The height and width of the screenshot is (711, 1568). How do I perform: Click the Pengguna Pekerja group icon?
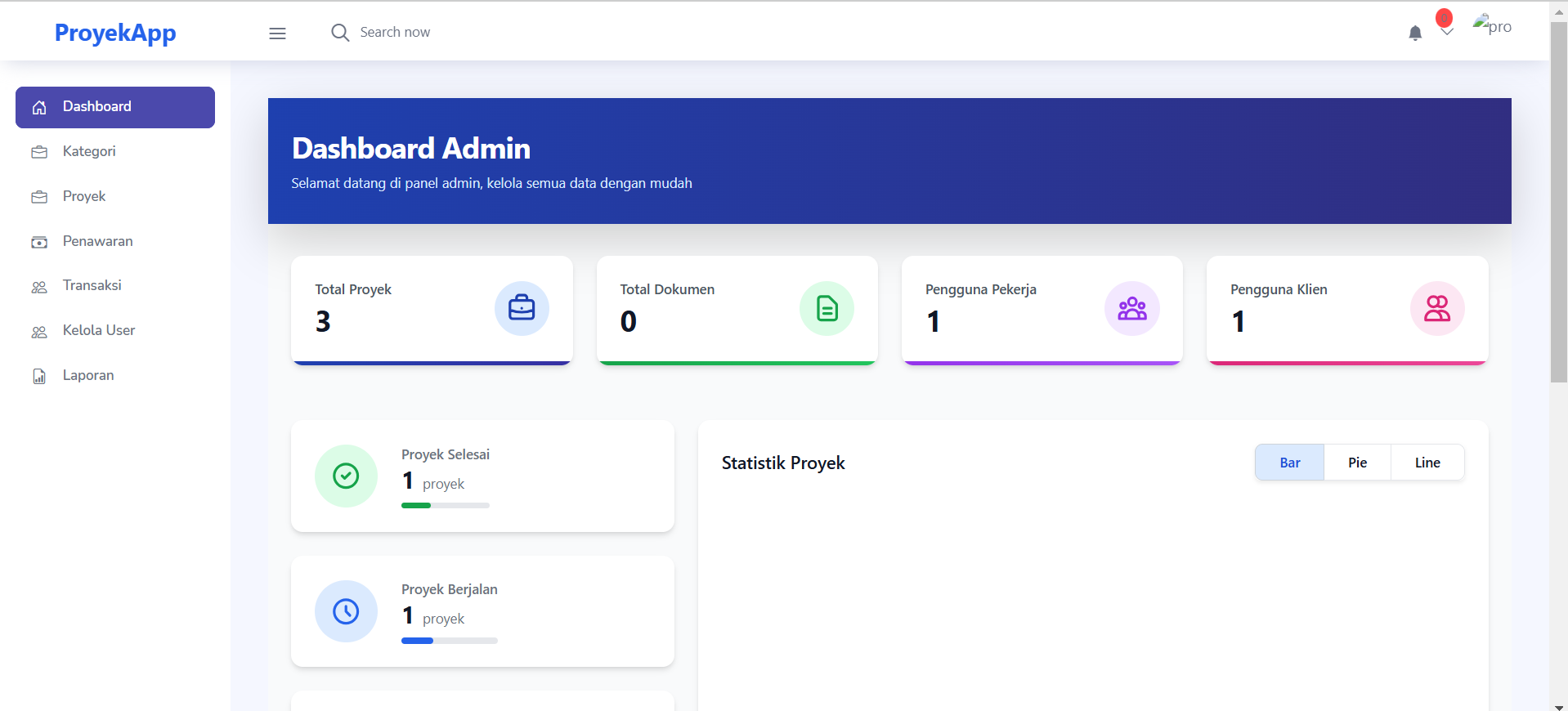pos(1131,308)
